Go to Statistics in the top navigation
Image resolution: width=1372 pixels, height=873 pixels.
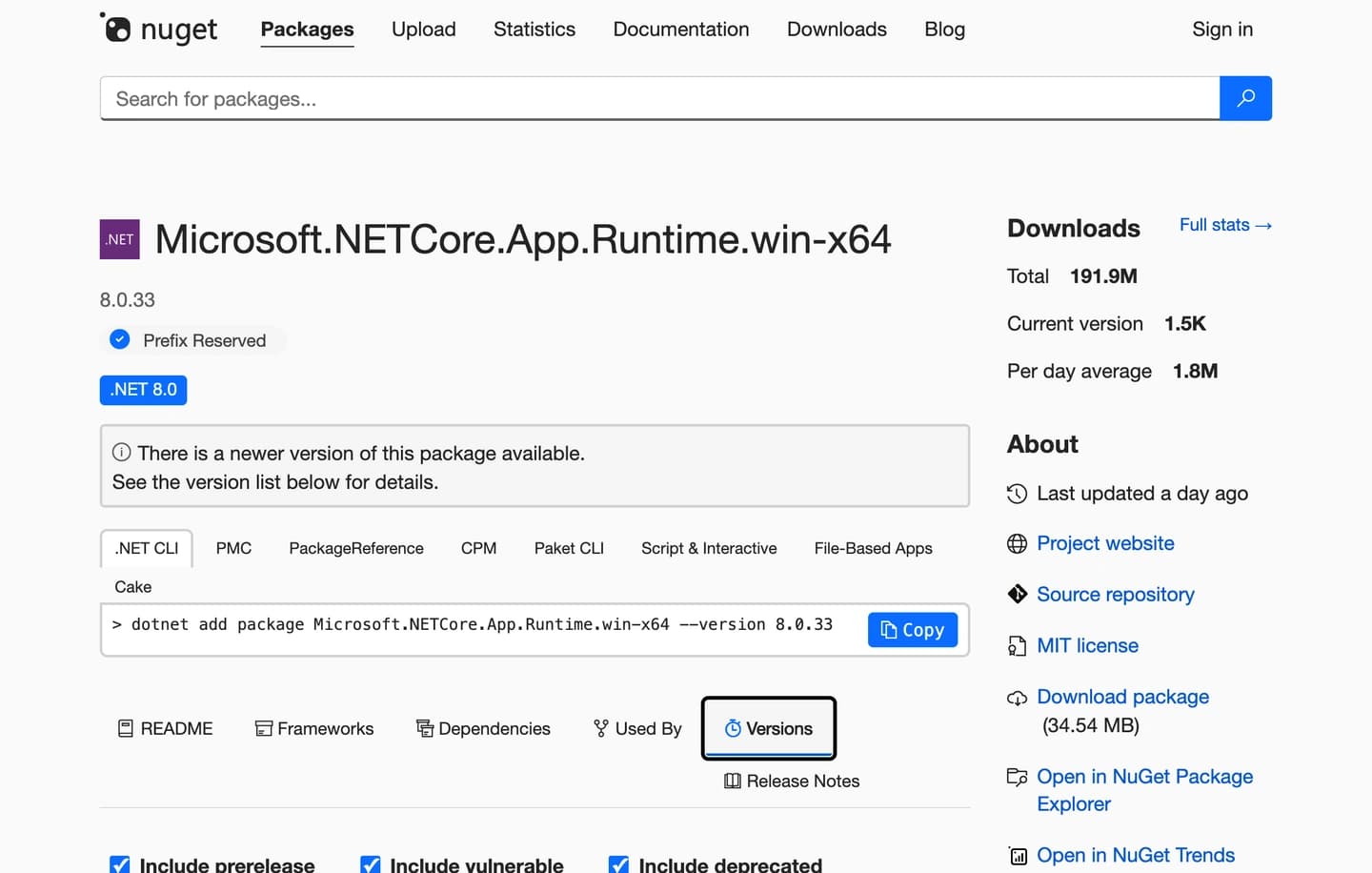pos(535,30)
